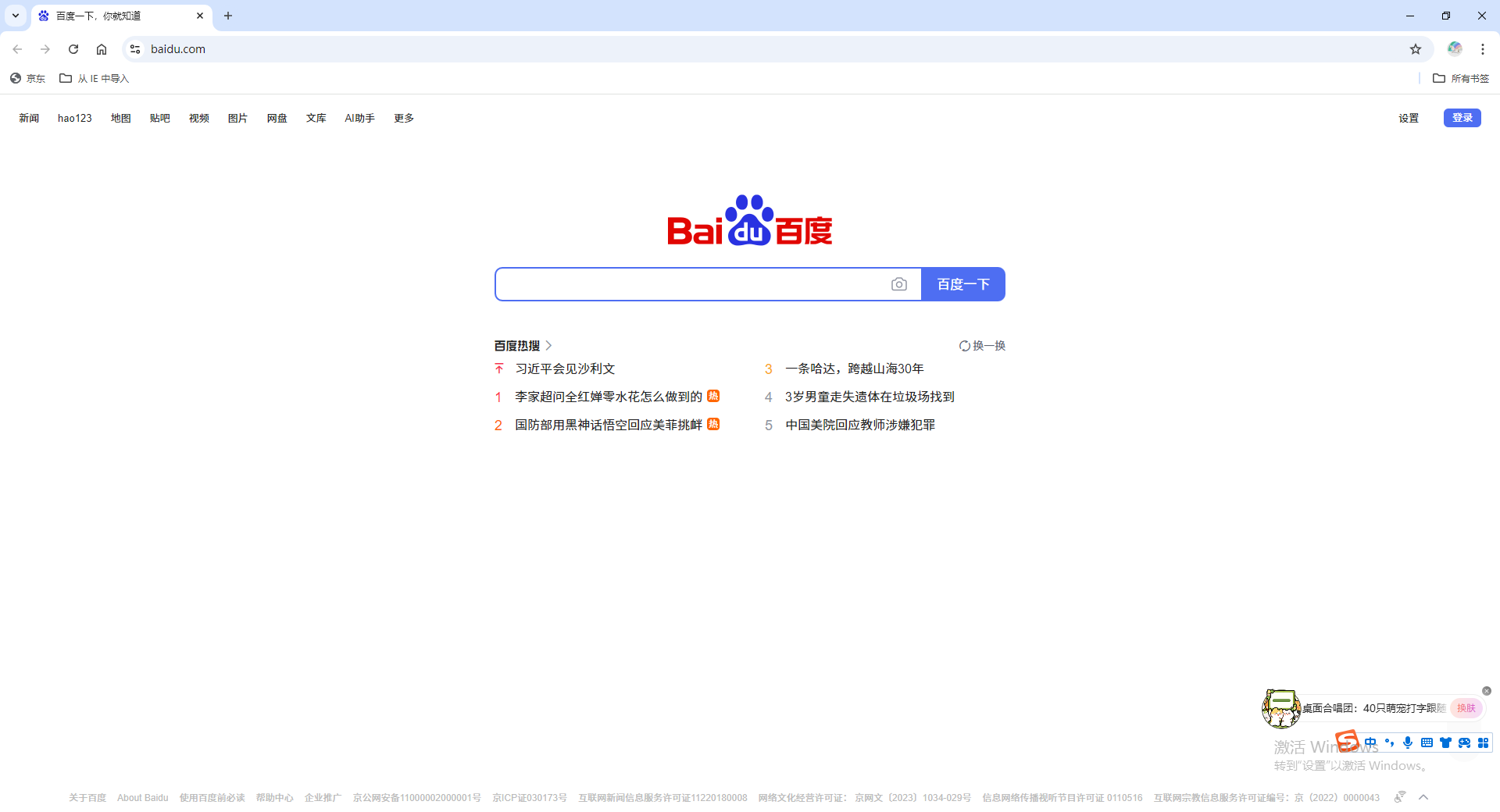
Task: Open the browser home page icon
Action: pyautogui.click(x=102, y=49)
